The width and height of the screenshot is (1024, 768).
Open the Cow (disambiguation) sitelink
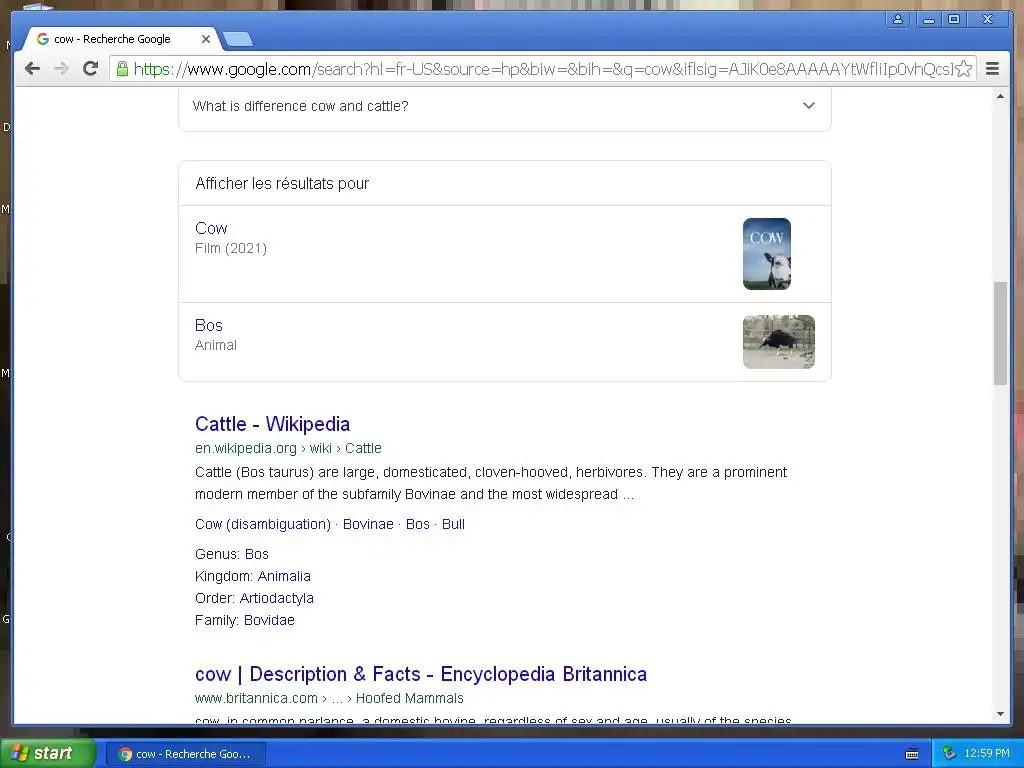pyautogui.click(x=263, y=524)
